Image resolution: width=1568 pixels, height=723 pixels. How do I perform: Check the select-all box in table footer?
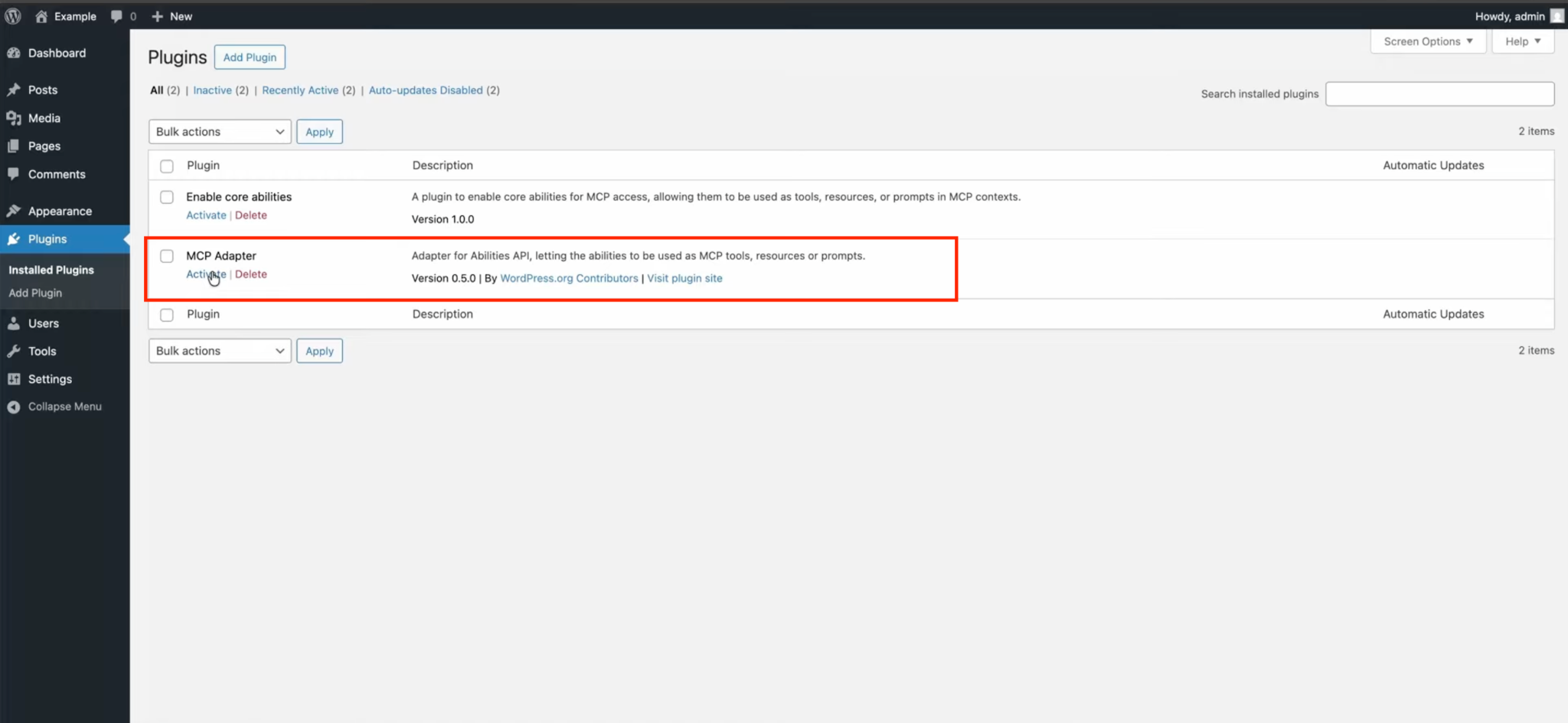(167, 315)
